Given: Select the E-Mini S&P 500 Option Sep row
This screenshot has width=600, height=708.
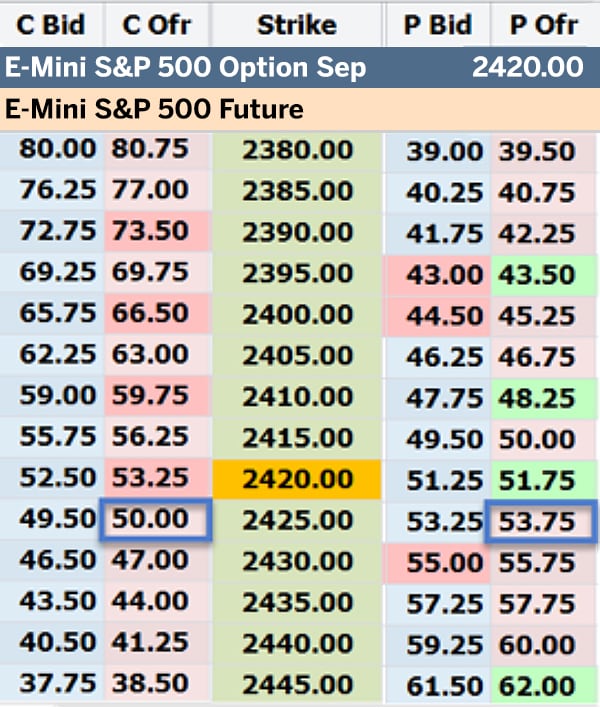Looking at the screenshot, I should 300,68.
